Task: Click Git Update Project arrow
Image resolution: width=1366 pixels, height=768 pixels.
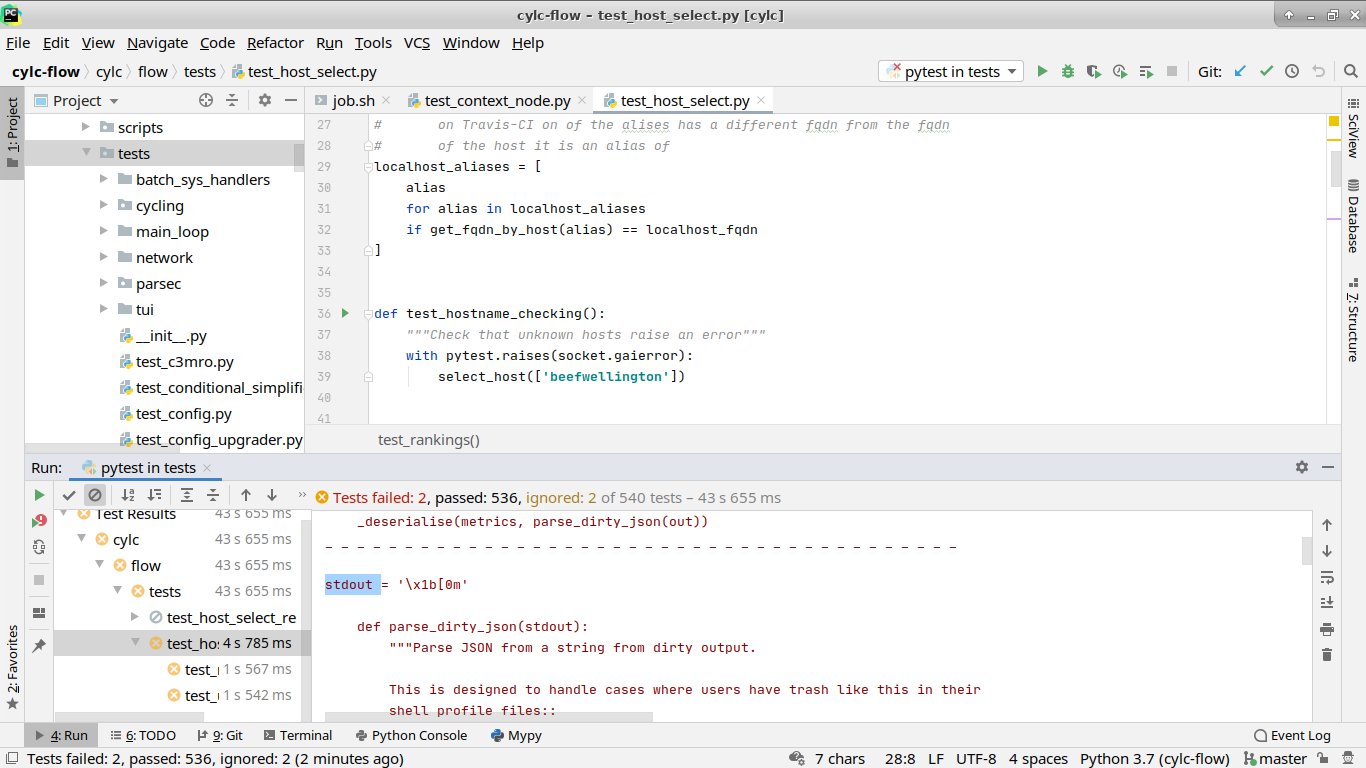Action: click(x=1240, y=71)
